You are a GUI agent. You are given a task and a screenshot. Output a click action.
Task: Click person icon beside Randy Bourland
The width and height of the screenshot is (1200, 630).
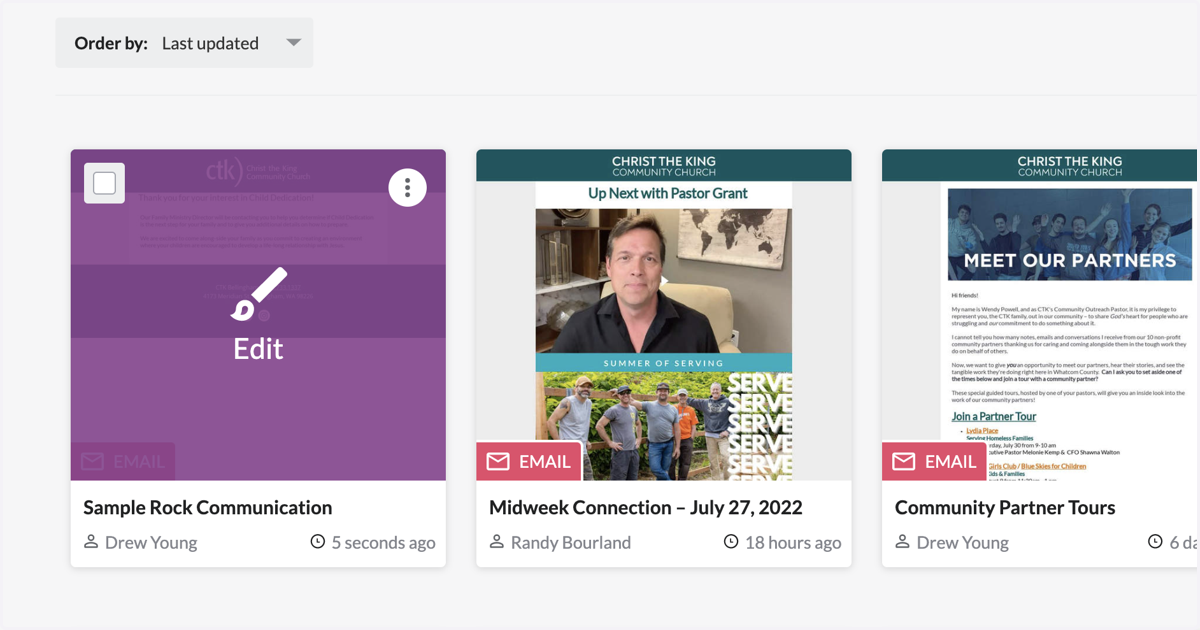[497, 542]
